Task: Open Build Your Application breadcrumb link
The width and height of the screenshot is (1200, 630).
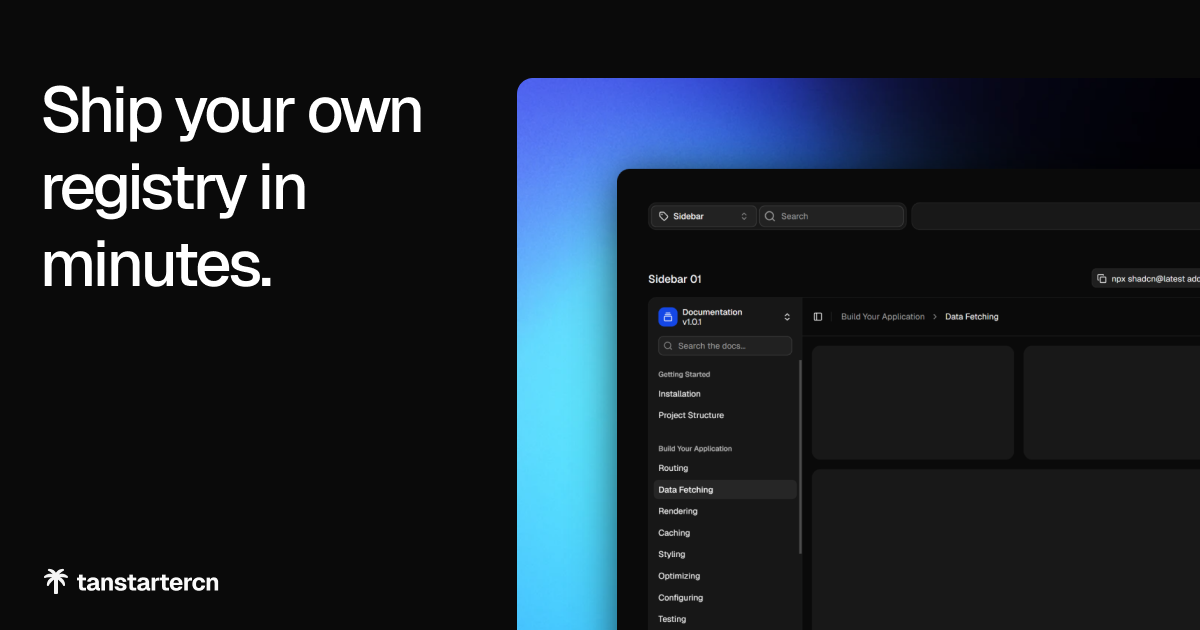Action: pyautogui.click(x=883, y=317)
